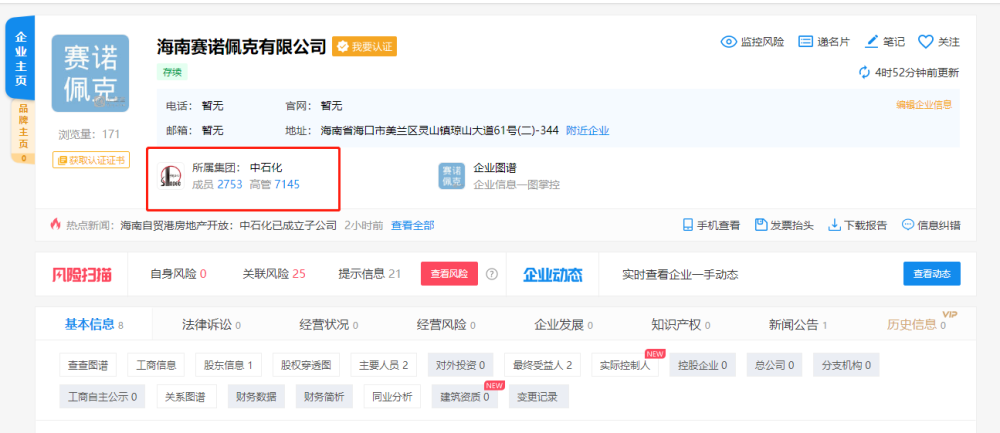The image size is (1000, 433).
Task: Click the 主要人员 2 chip
Action: tap(384, 365)
